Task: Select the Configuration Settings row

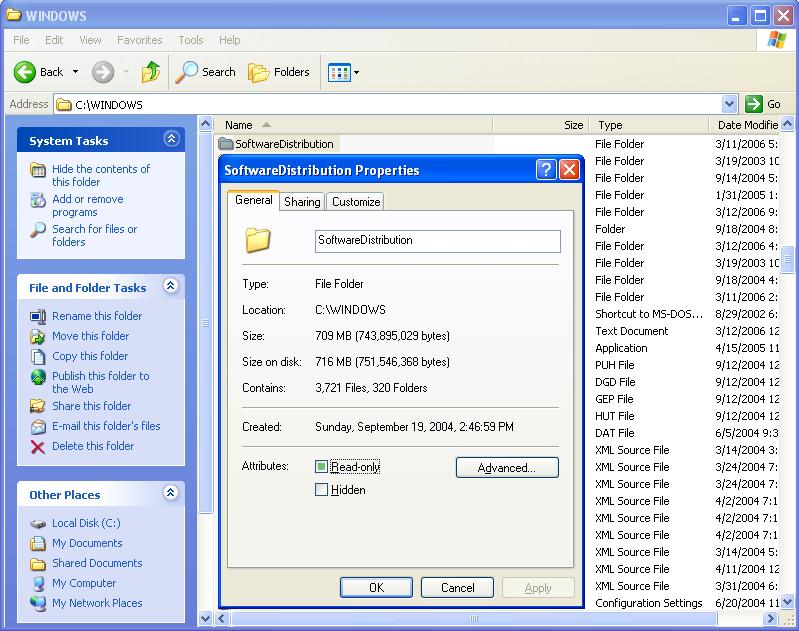Action: (x=649, y=603)
